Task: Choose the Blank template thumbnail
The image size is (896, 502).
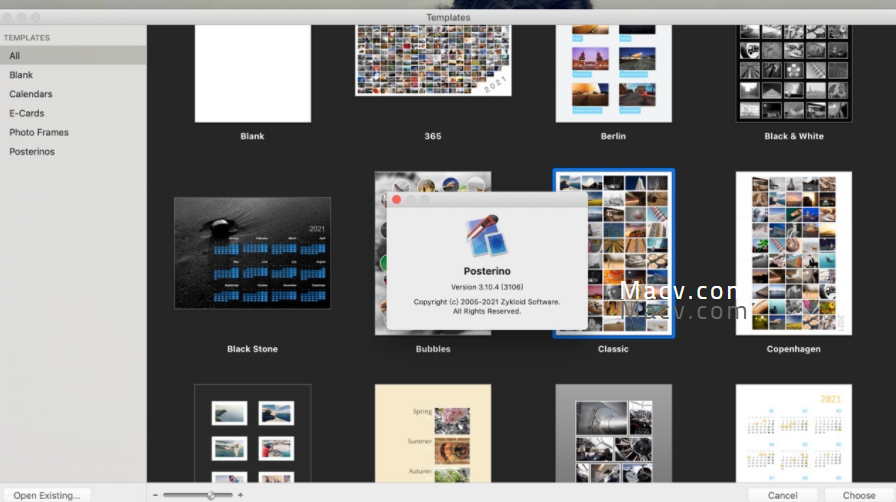Action: 253,73
